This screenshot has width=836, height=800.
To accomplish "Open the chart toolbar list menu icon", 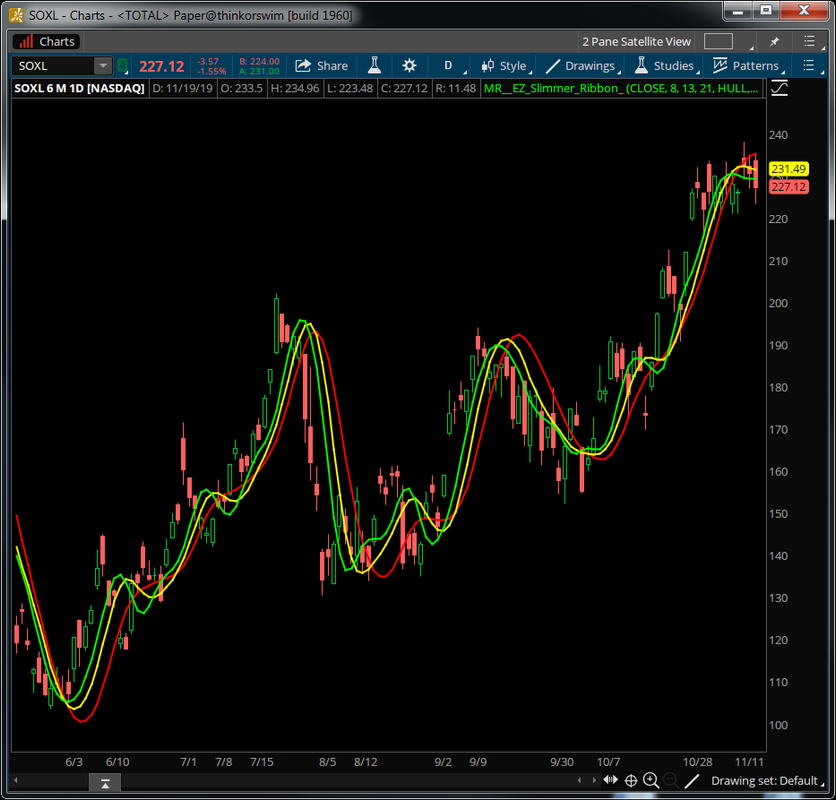I will (809, 66).
